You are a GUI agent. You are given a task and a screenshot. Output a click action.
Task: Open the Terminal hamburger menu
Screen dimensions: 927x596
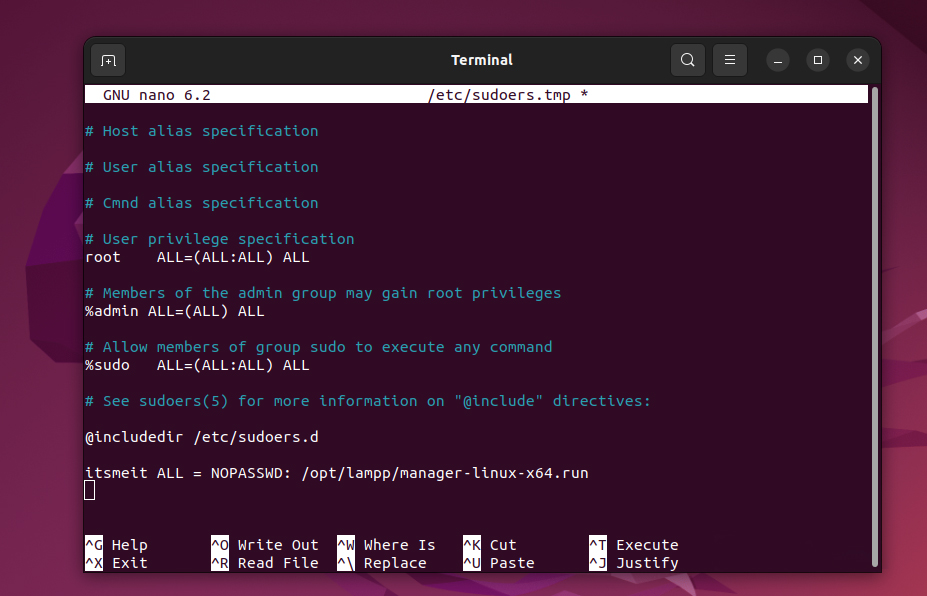pos(729,60)
